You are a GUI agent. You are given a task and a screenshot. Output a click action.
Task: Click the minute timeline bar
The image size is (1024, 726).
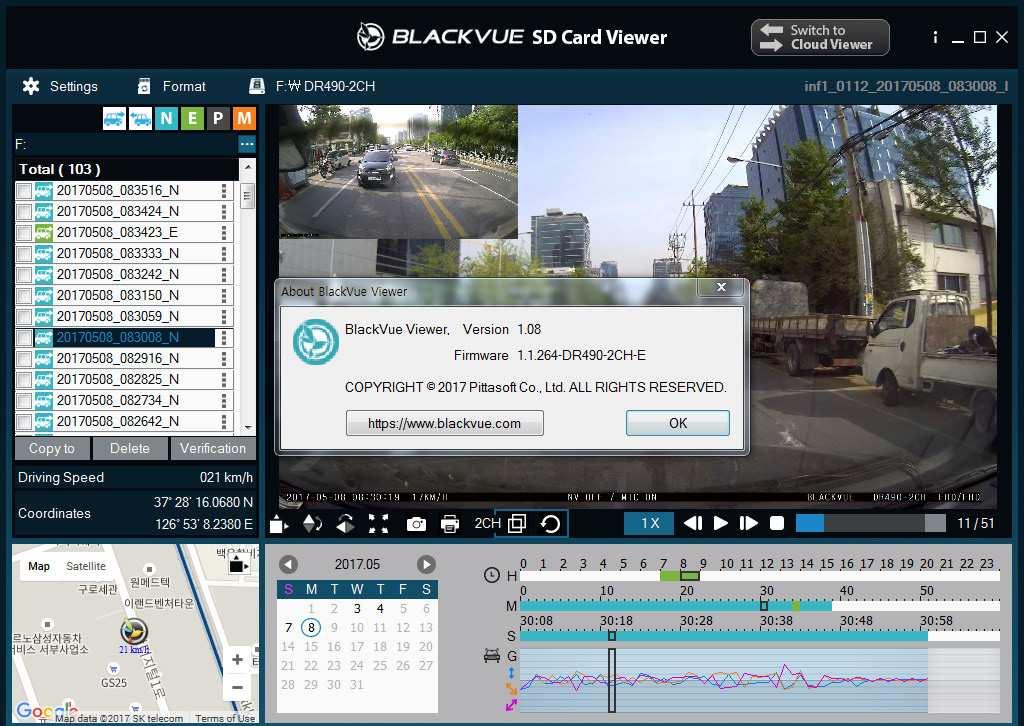coord(760,606)
